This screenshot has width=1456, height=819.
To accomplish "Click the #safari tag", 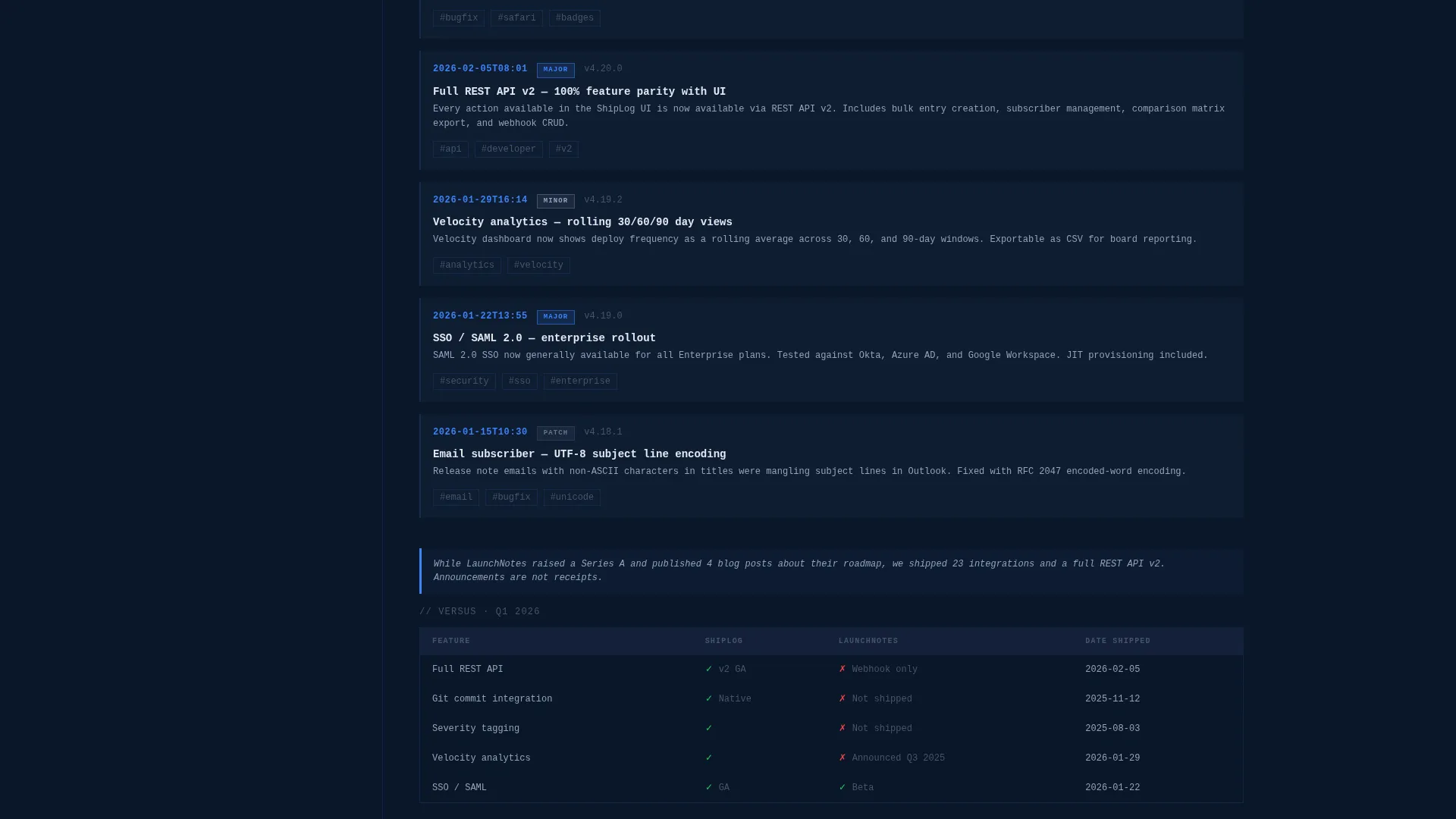I will [516, 18].
